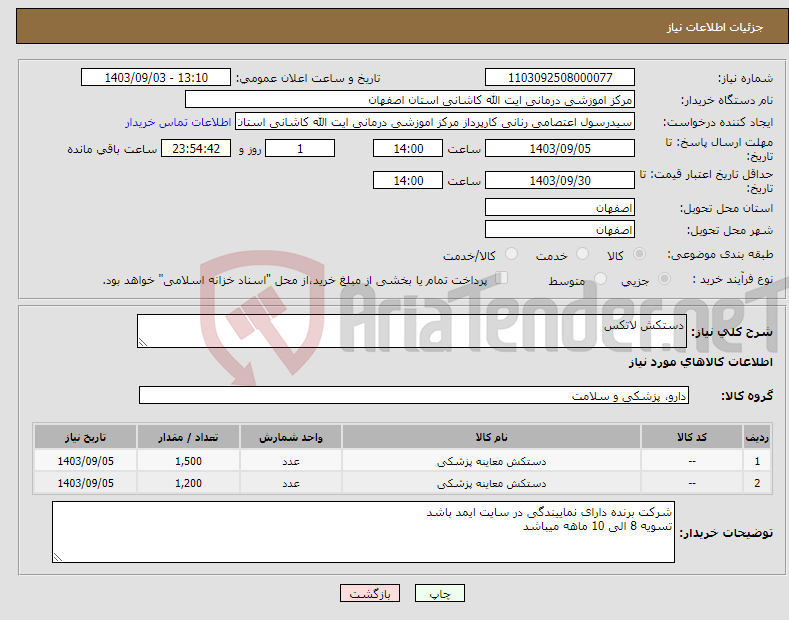Click the شرح کلی نیاز description textarea

(x=412, y=331)
